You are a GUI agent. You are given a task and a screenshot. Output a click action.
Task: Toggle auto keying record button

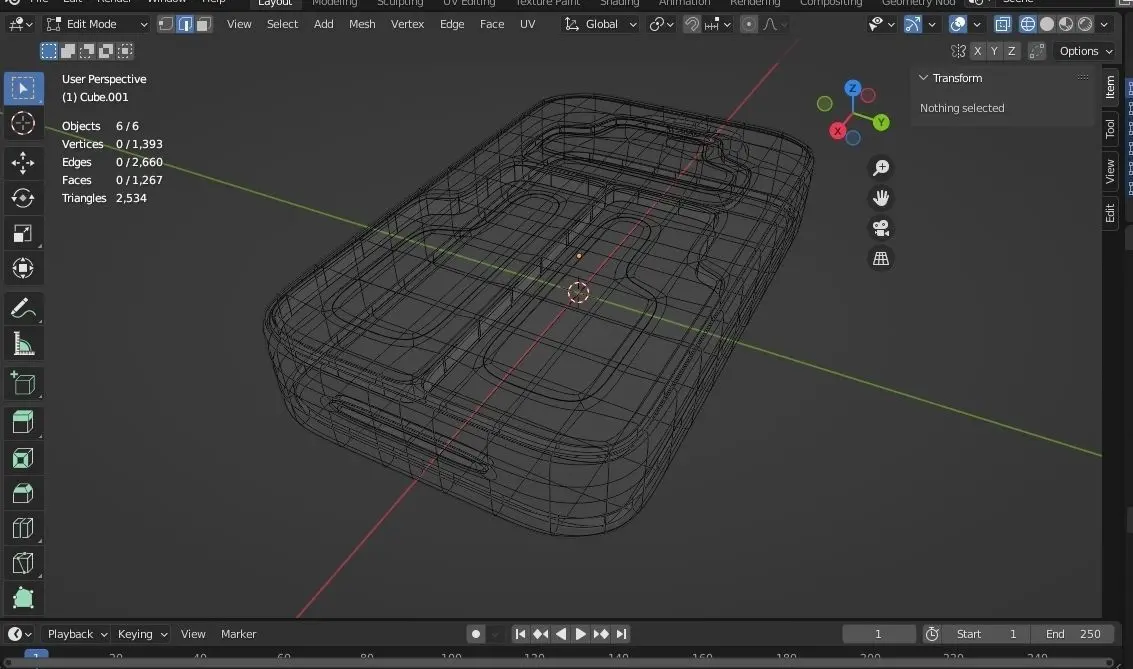[x=475, y=634]
